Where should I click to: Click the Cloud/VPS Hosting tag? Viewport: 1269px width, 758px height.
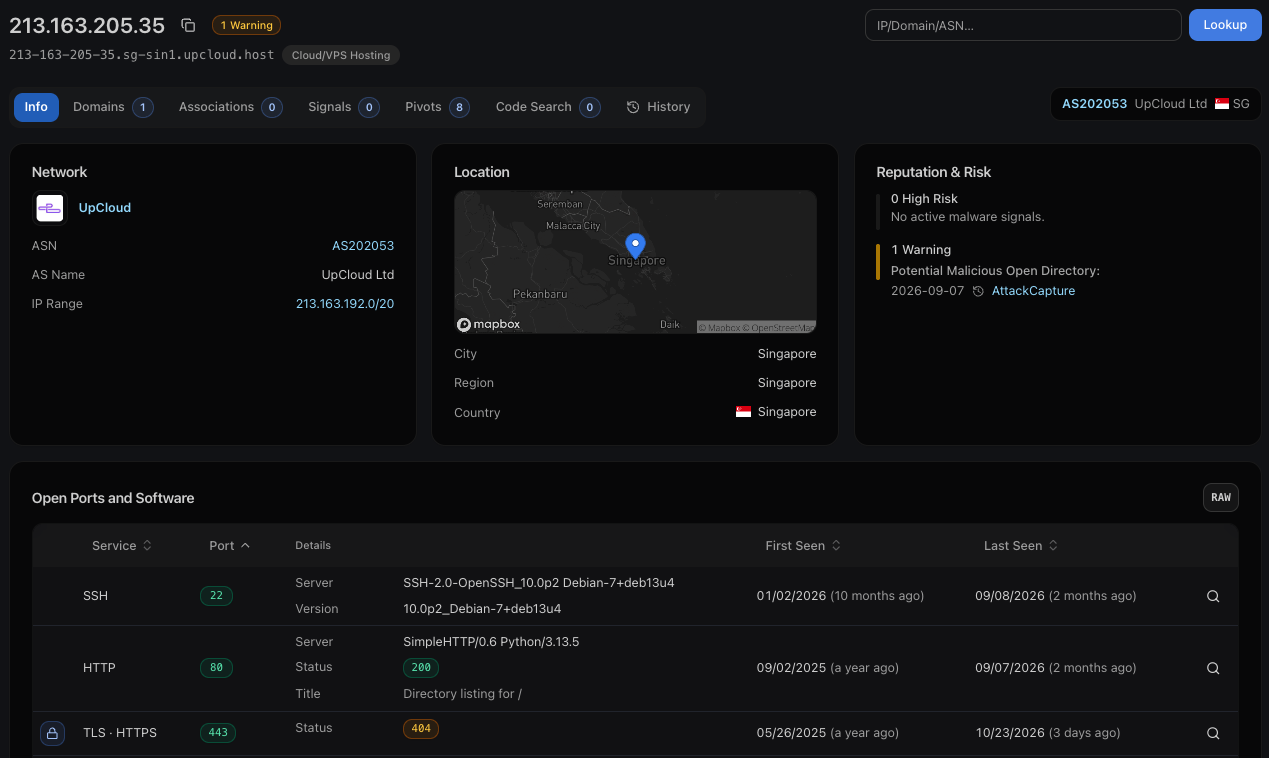click(341, 55)
